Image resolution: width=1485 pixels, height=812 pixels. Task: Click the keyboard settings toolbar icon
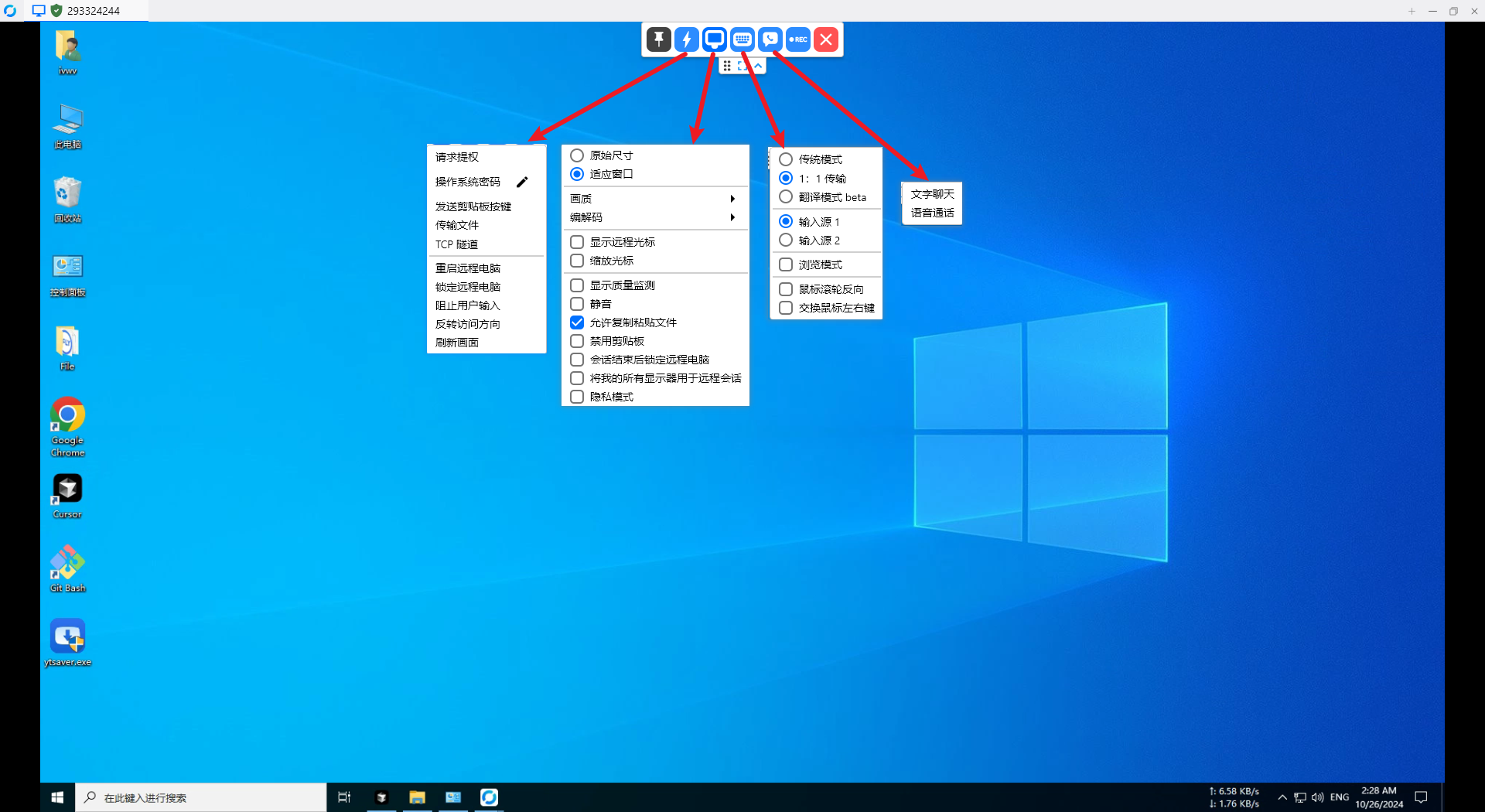742,39
